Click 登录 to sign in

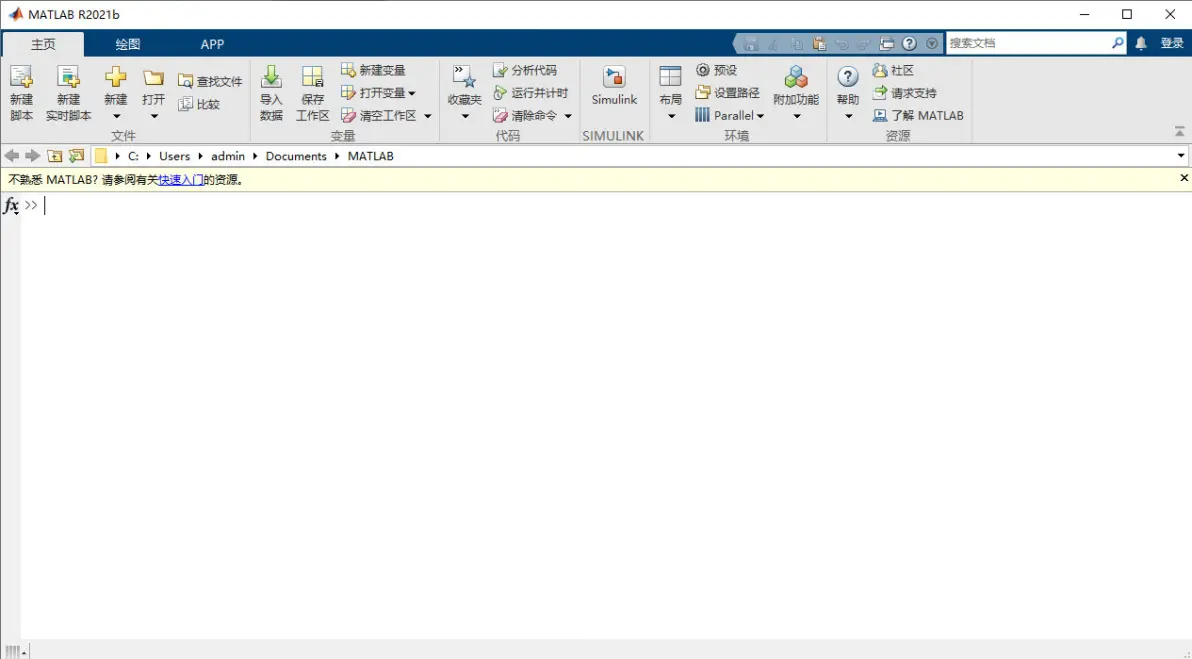click(1171, 43)
